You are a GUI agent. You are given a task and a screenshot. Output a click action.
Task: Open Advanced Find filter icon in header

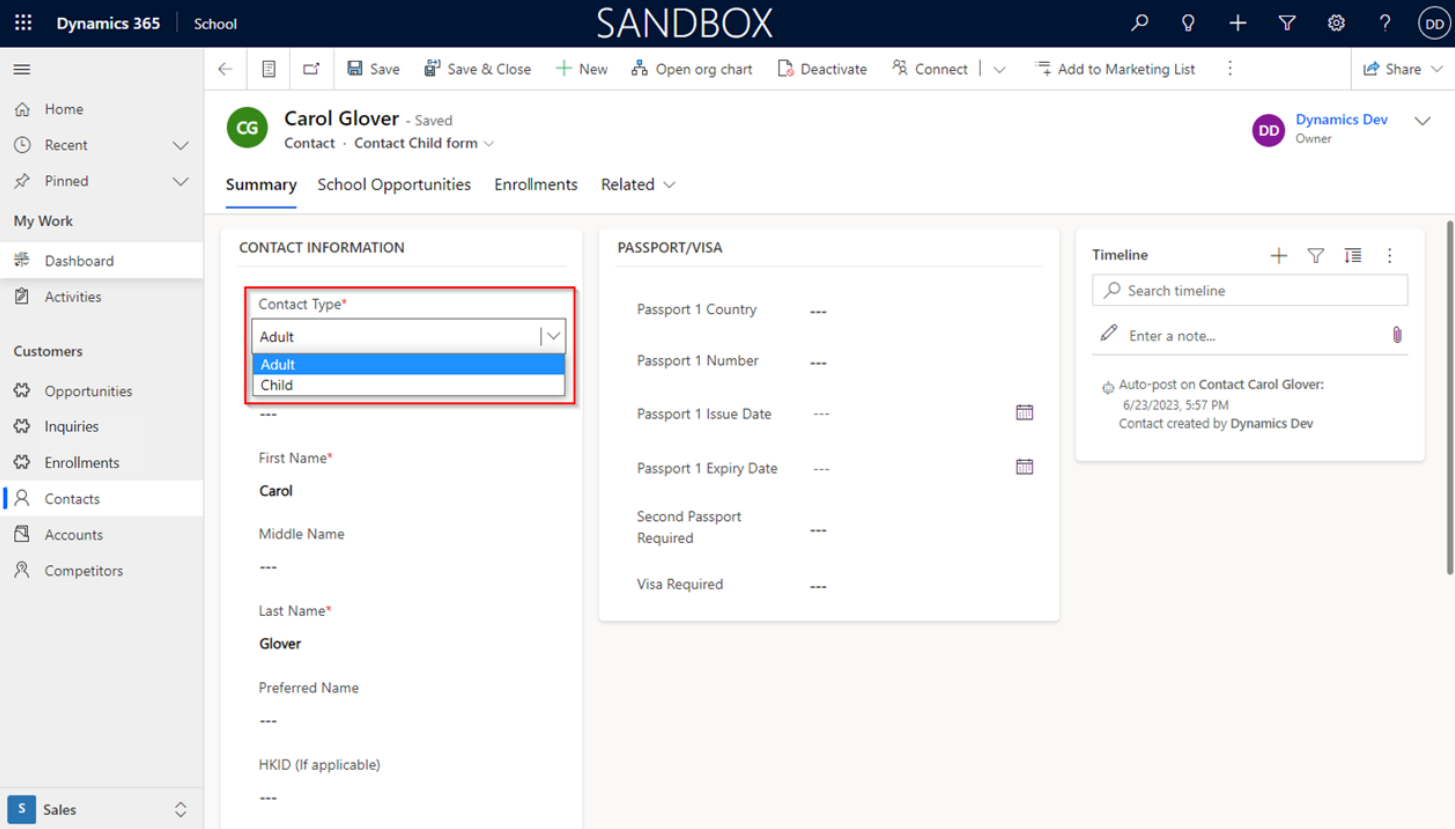[1287, 23]
